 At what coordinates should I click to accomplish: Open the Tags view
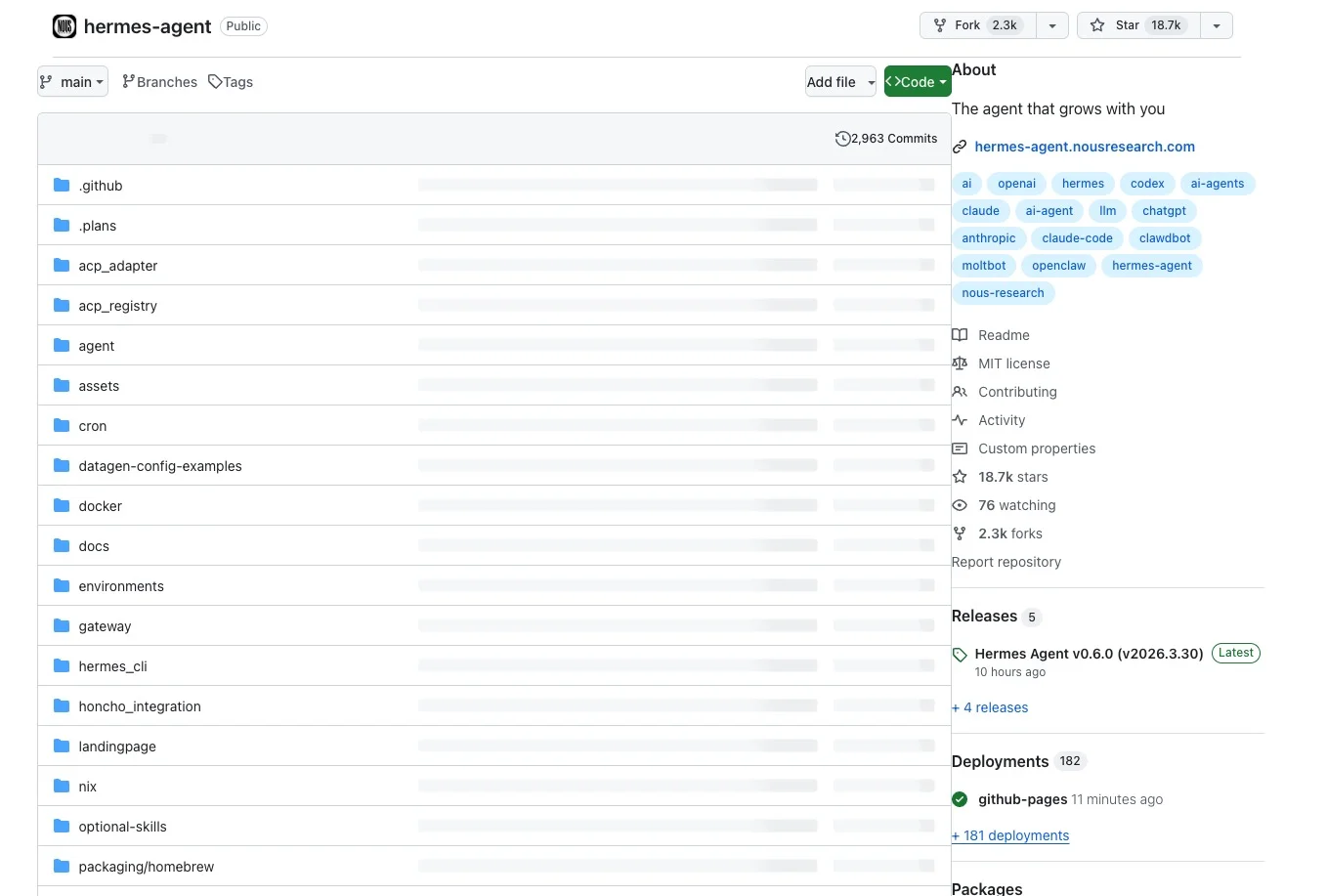(231, 82)
